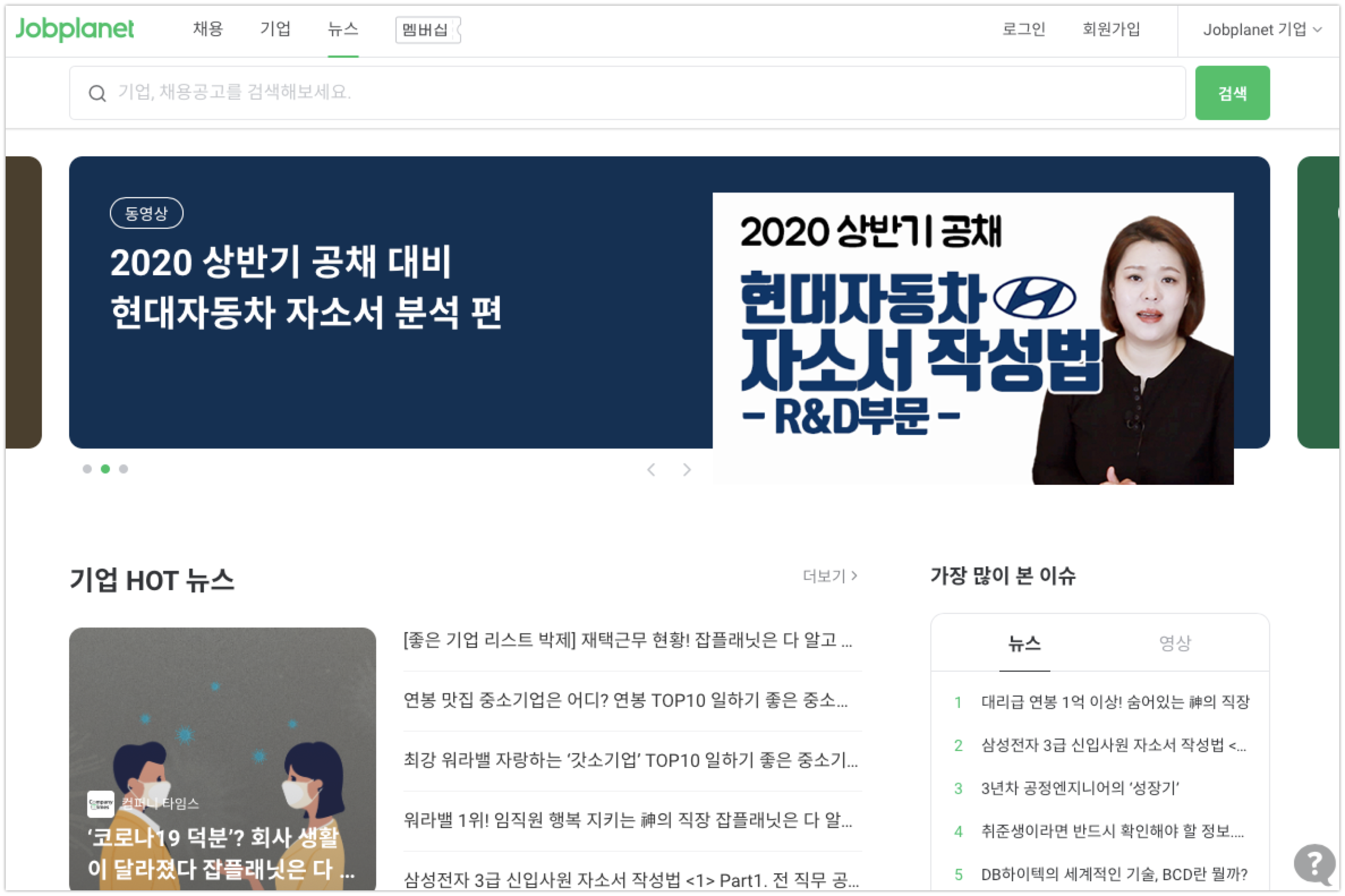Open the help question mark bubble

pyautogui.click(x=1315, y=863)
